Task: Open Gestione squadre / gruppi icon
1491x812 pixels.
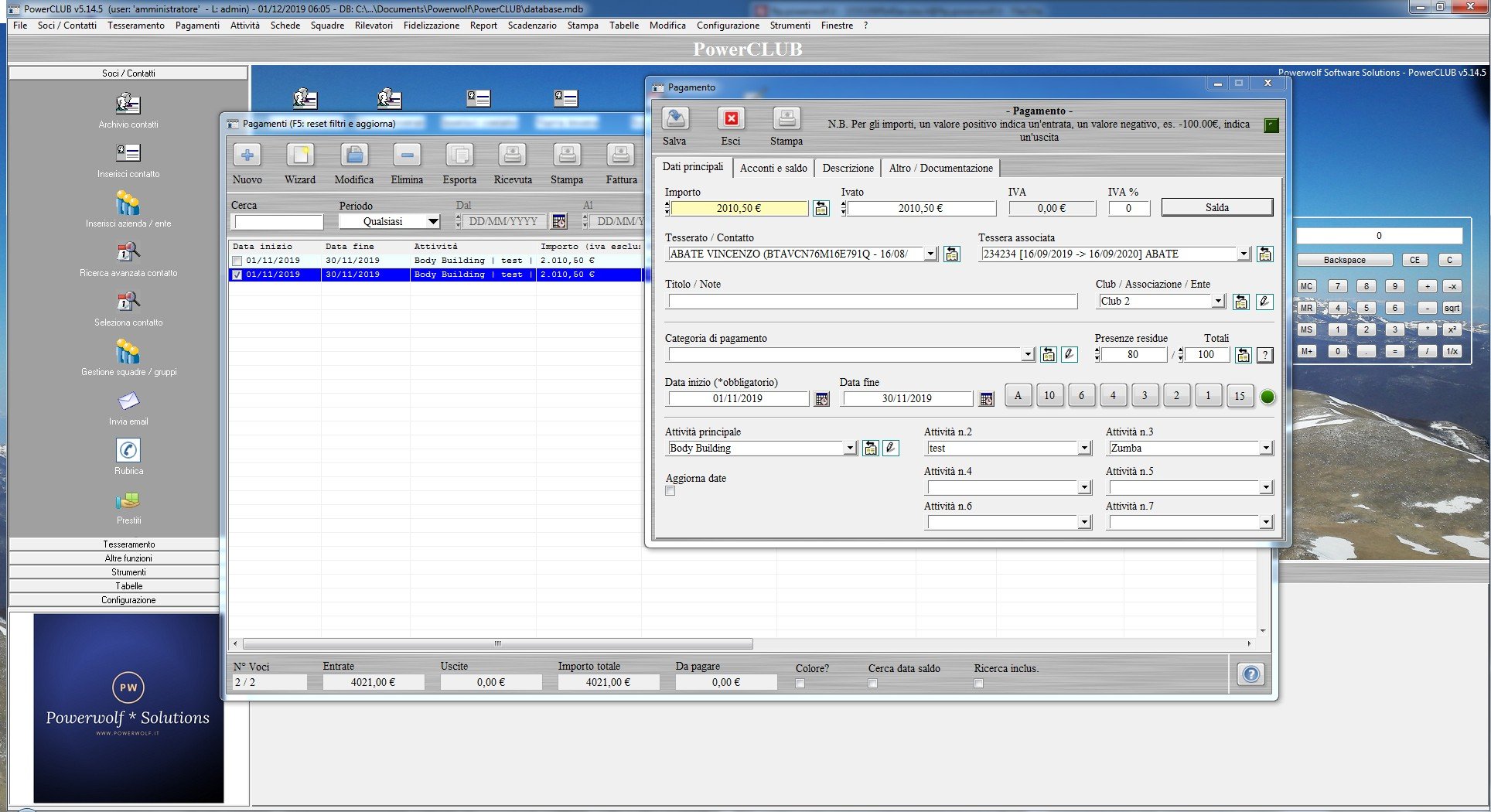Action: [128, 351]
